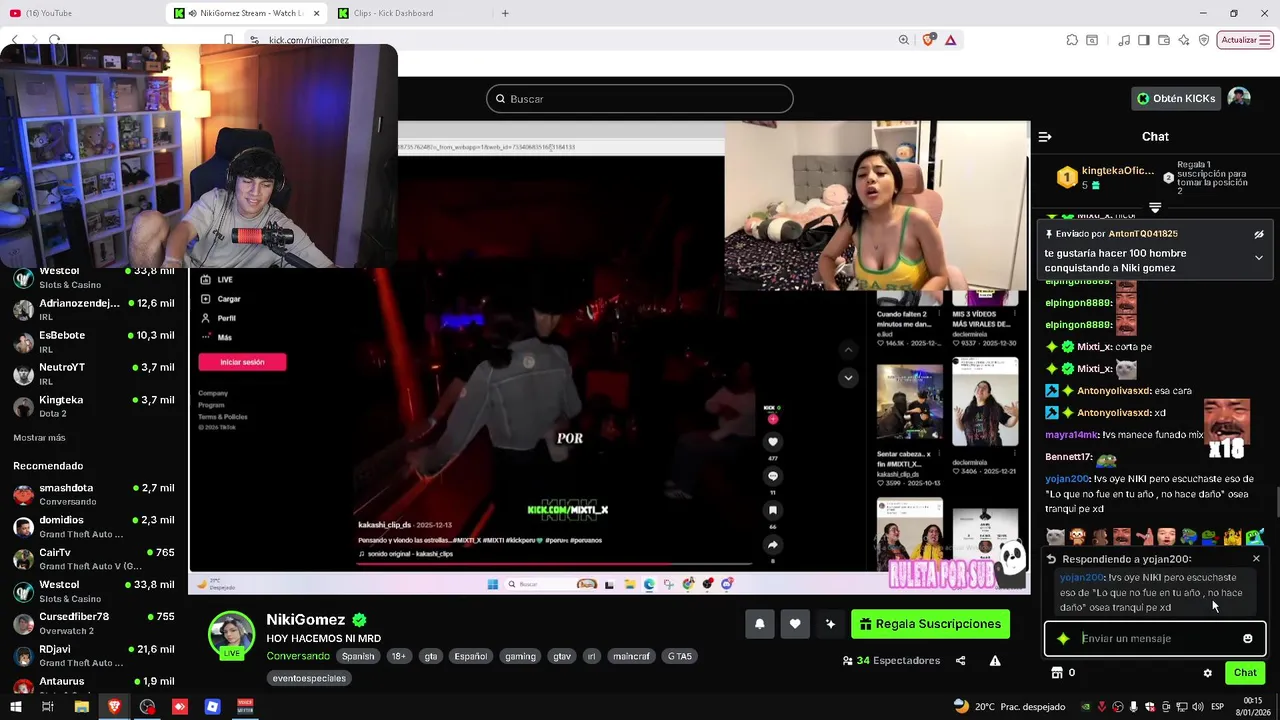Open the Brave Shields lion icon
The height and width of the screenshot is (720, 1280).
pyautogui.click(x=929, y=40)
